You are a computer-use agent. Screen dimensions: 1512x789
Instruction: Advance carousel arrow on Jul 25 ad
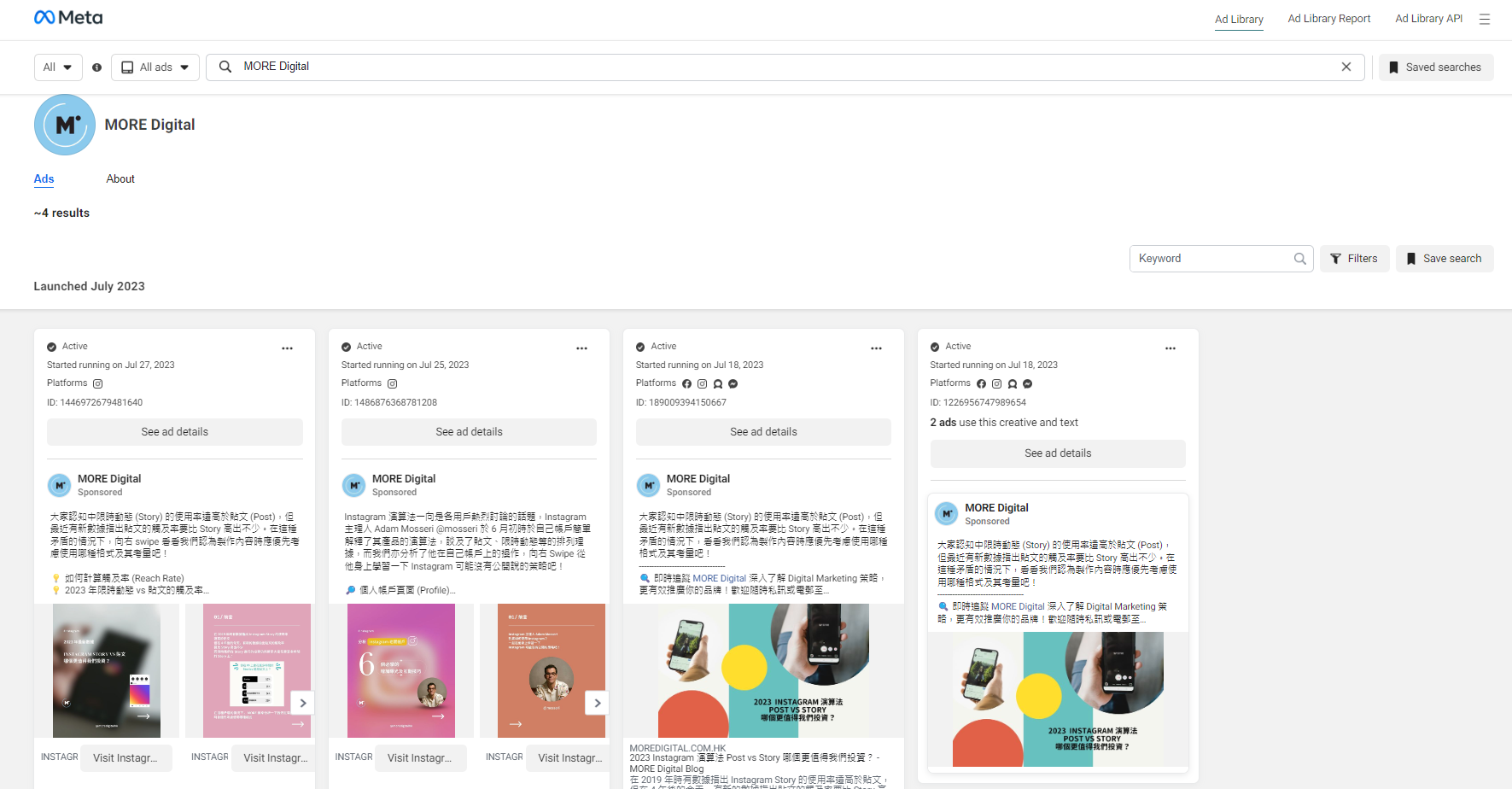598,704
